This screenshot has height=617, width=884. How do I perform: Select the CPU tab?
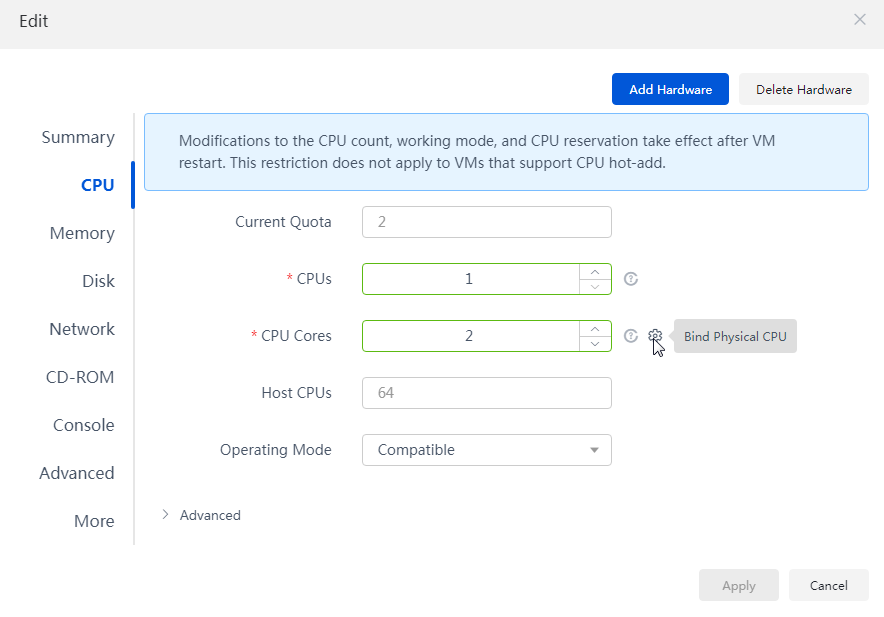click(98, 185)
